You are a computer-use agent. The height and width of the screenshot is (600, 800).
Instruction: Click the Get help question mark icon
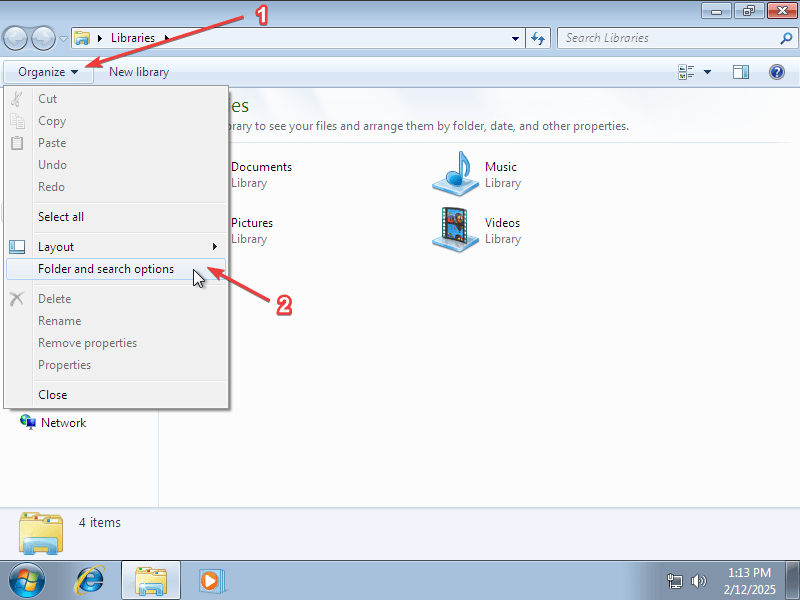click(776, 72)
